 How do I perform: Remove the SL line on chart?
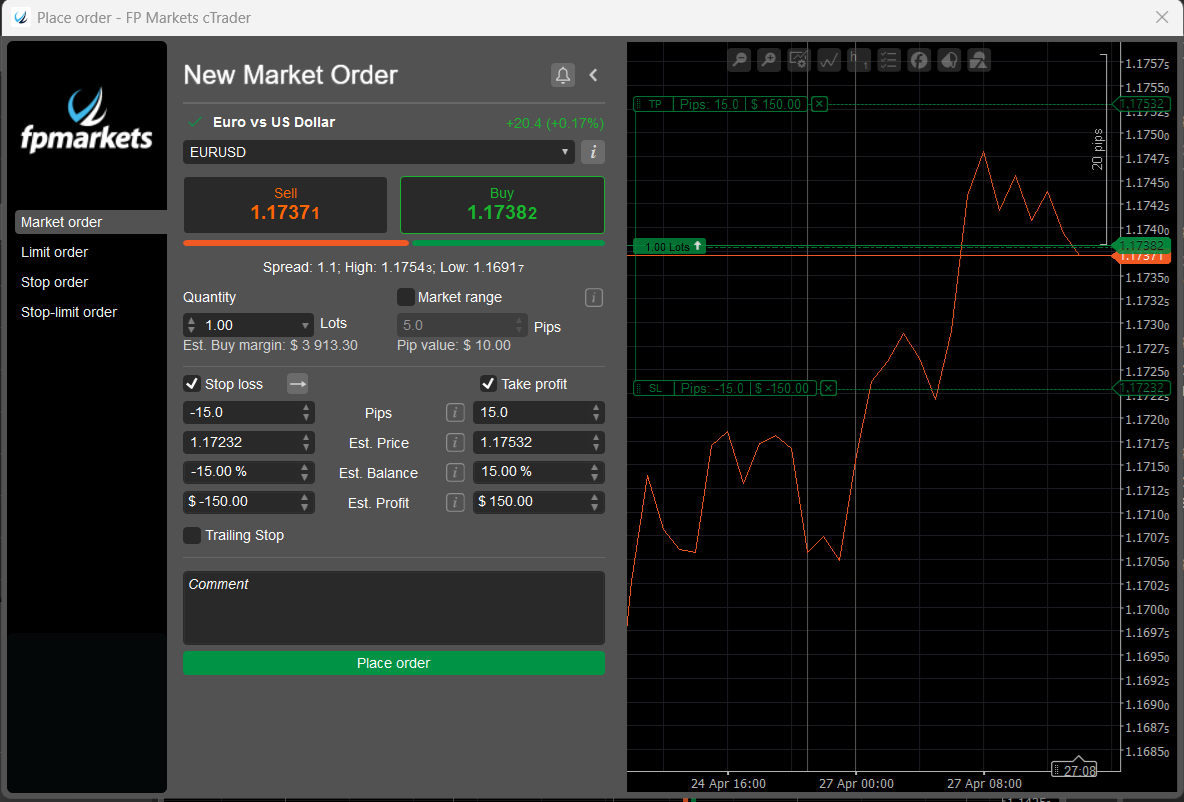tap(828, 388)
